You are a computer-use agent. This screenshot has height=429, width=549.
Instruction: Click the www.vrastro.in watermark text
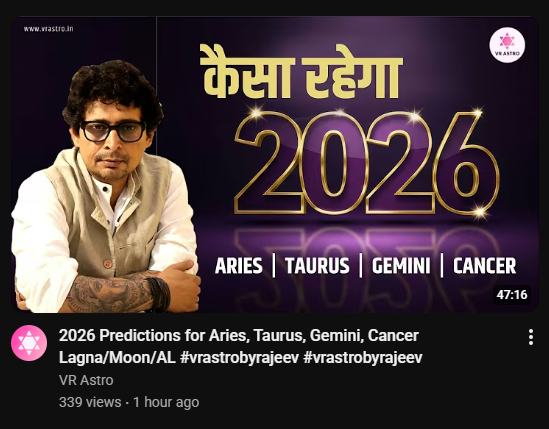click(x=48, y=29)
